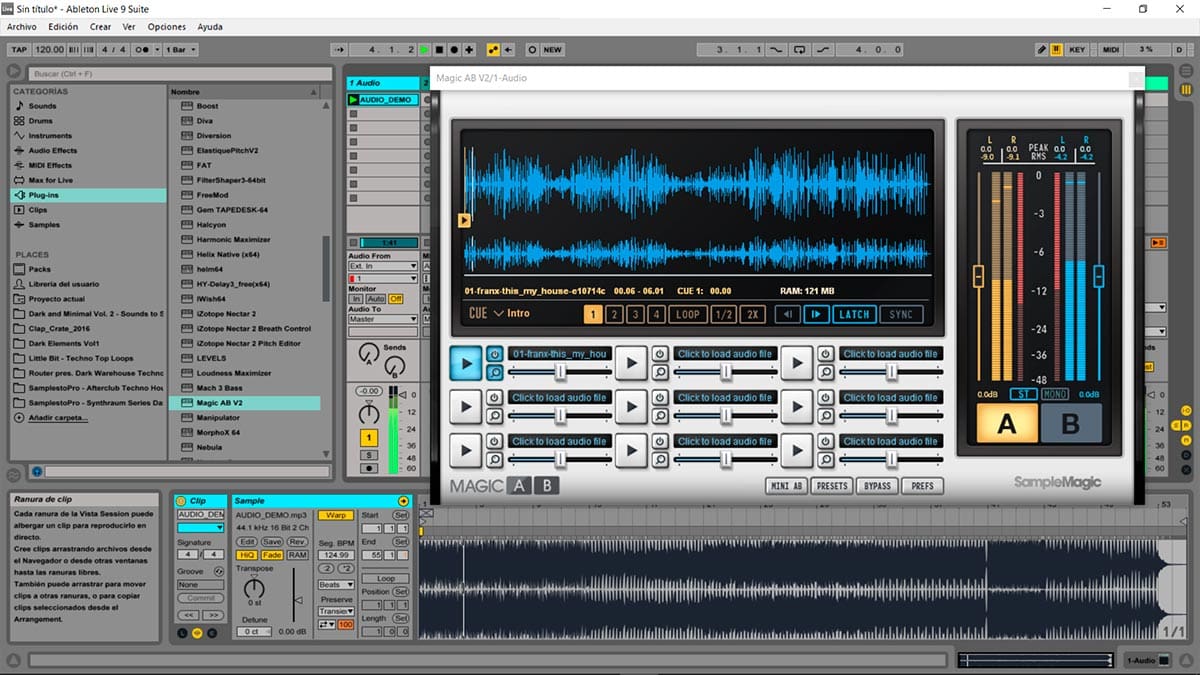Viewport: 1200px width, 675px height.
Task: Open the Opciones menu
Action: (167, 27)
